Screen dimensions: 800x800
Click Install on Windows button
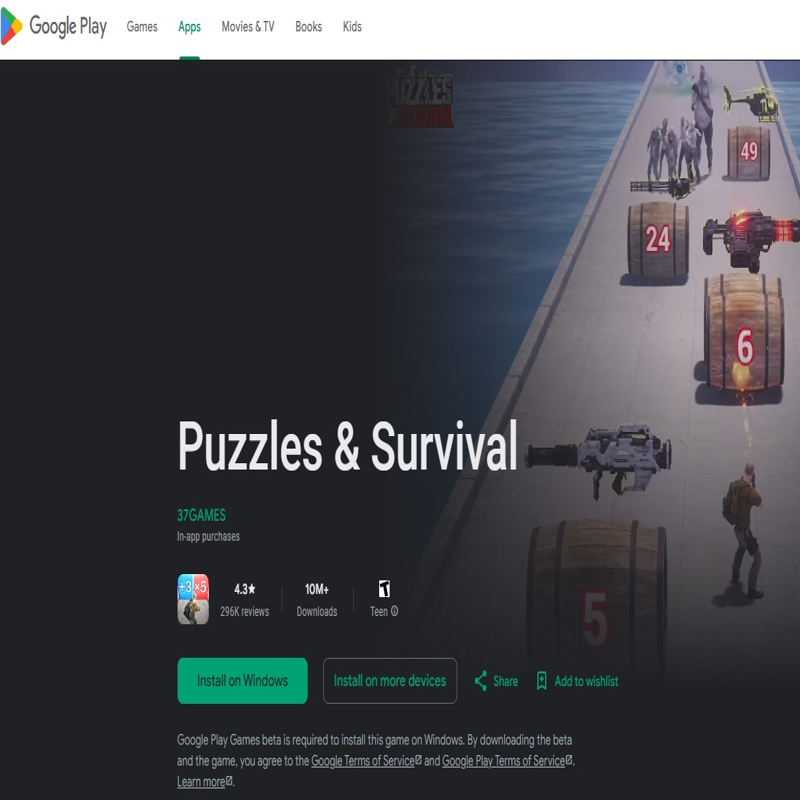(x=242, y=681)
